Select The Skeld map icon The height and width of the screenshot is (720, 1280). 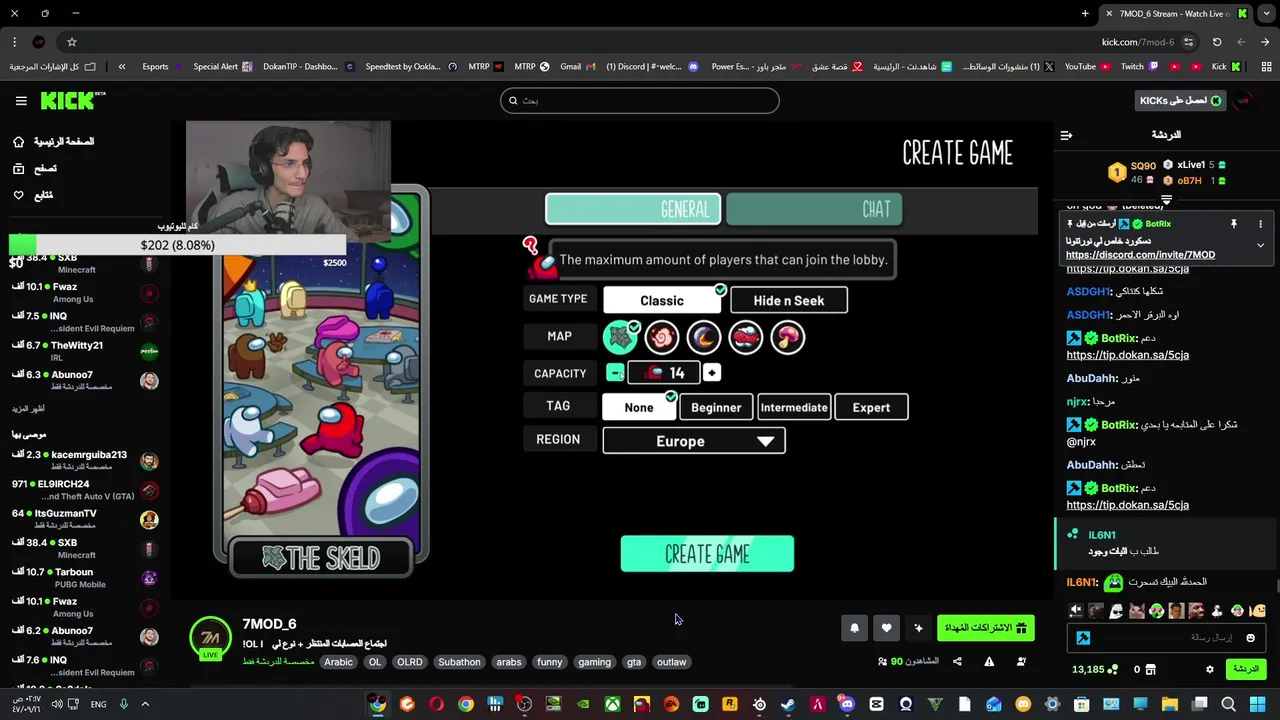click(x=620, y=338)
